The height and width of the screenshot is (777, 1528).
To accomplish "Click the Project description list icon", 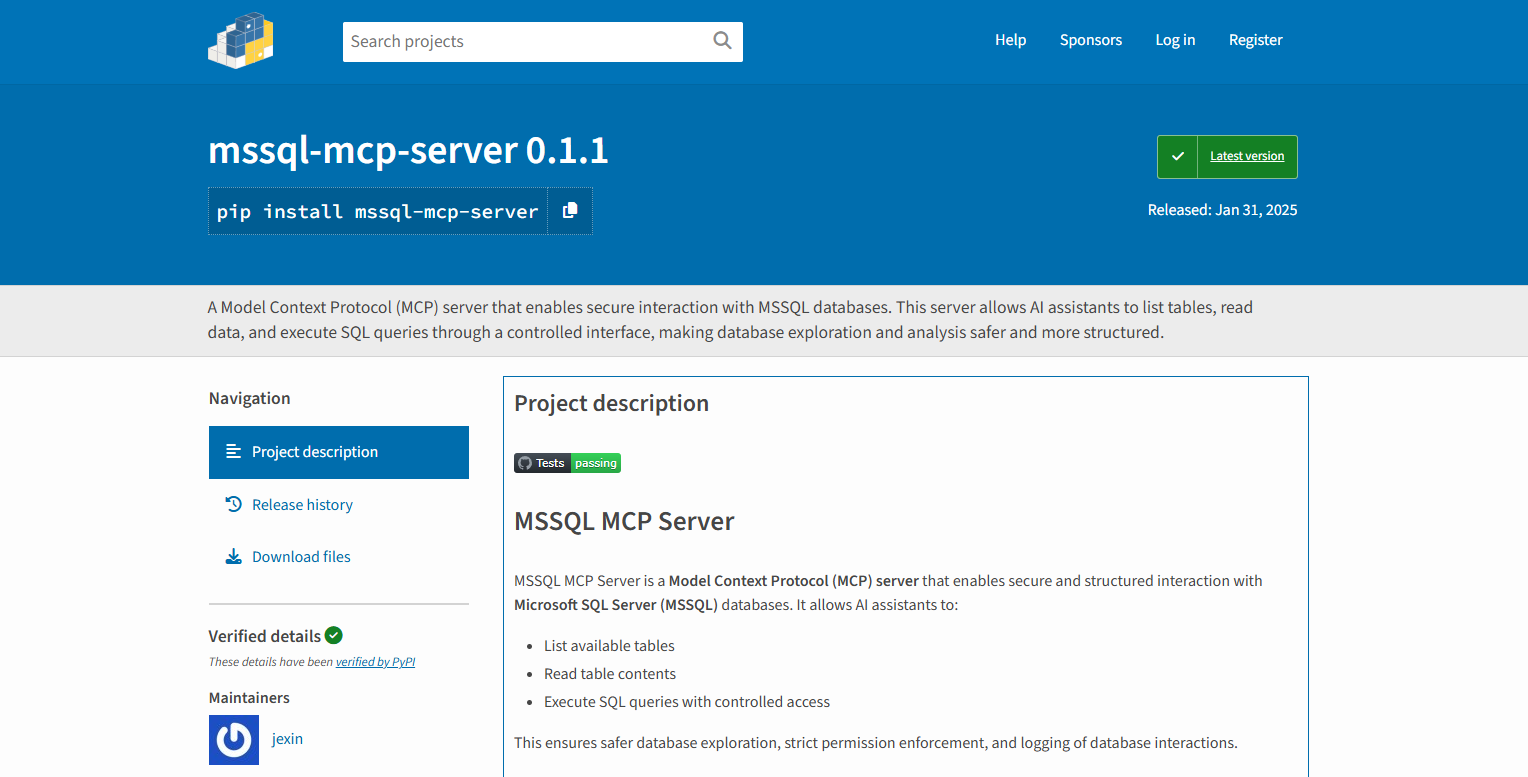I will (x=234, y=451).
